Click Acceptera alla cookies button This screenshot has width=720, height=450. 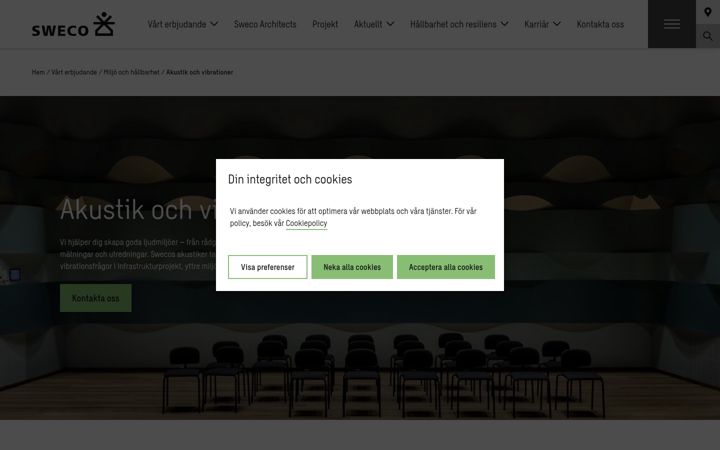click(446, 267)
